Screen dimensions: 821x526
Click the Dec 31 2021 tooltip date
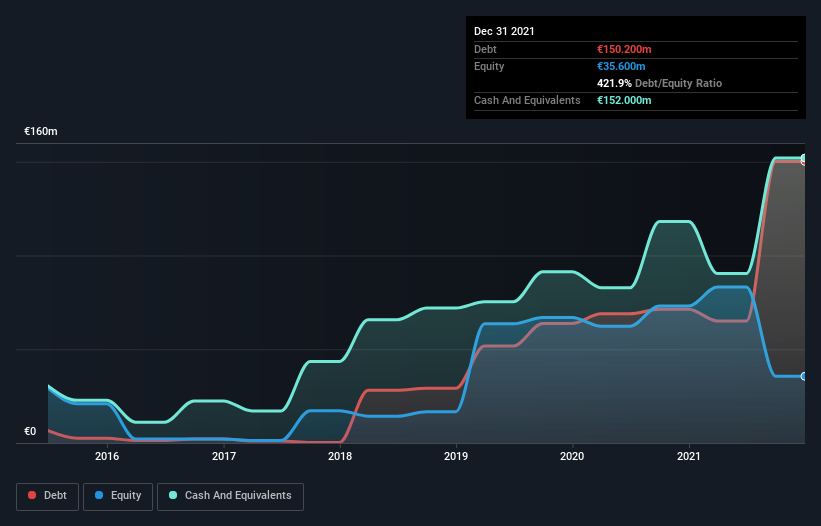point(504,31)
